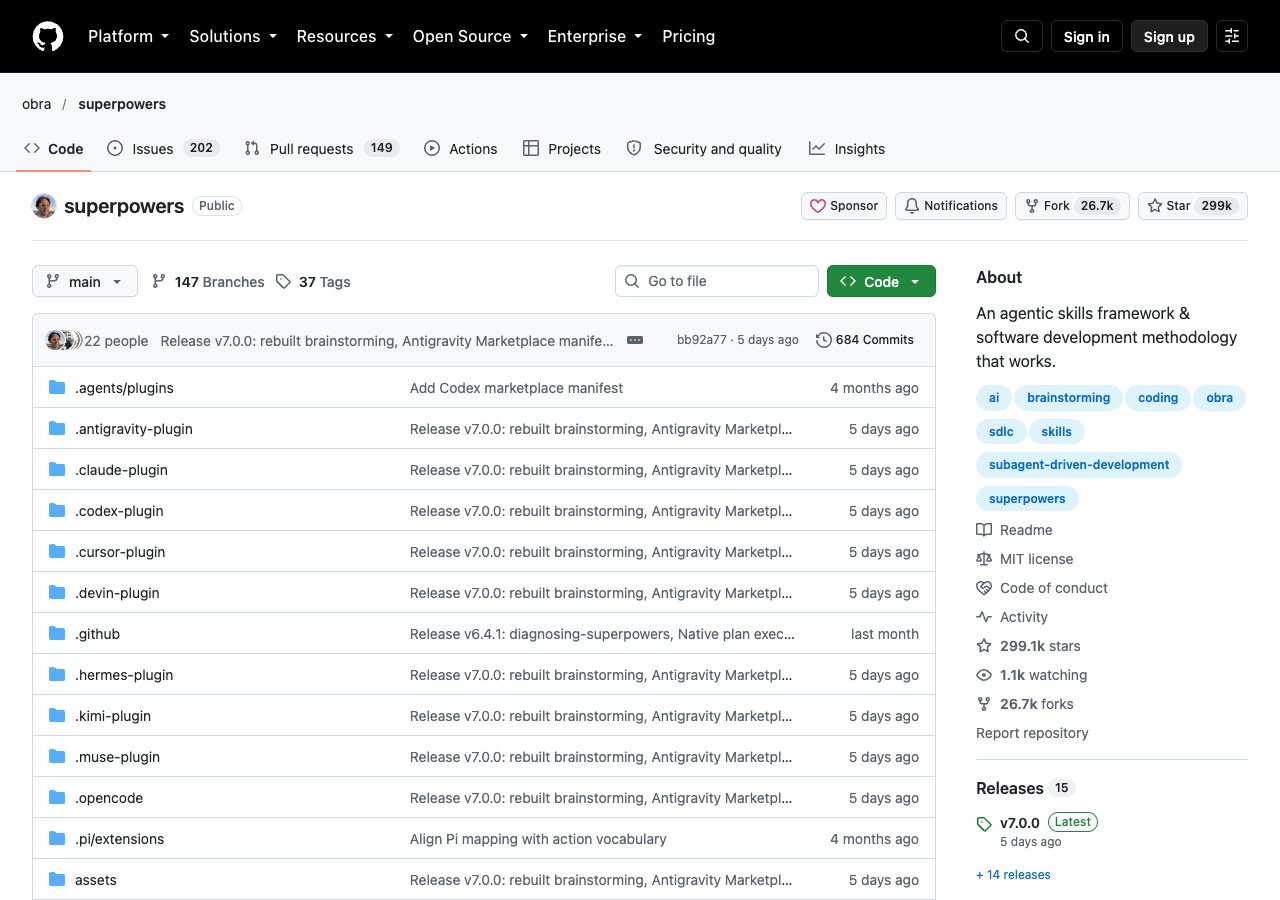Image resolution: width=1280 pixels, height=900 pixels.
Task: Sponsor the repository with the heart button
Action: (844, 206)
